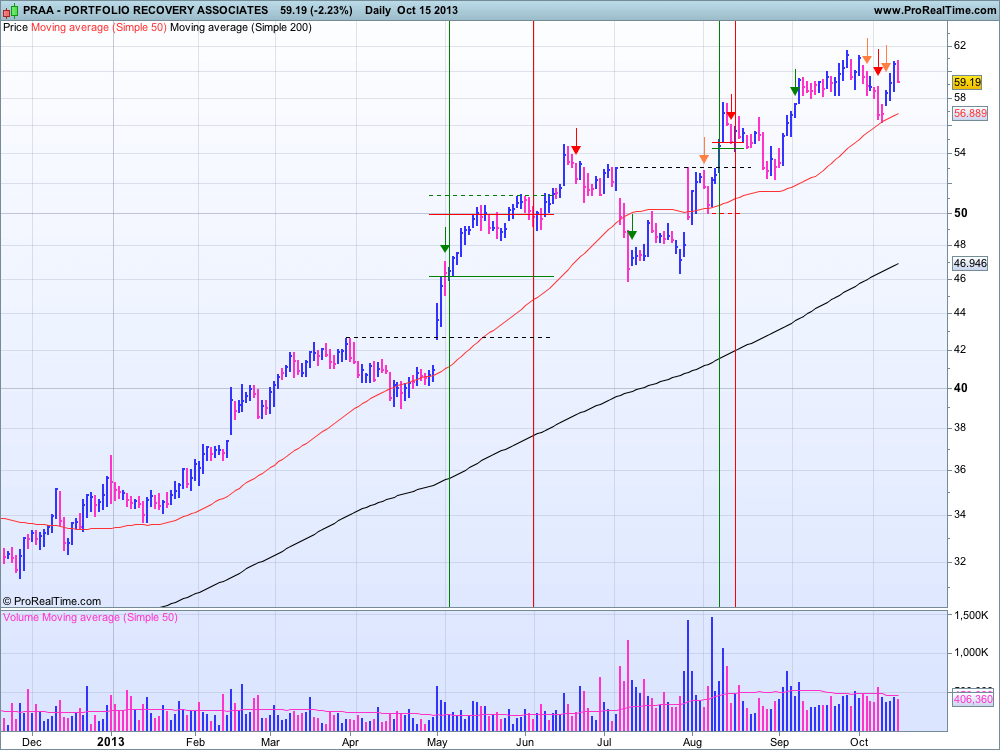Click the candlestick chart icon beside PRAA title
The height and width of the screenshot is (750, 1000).
[11, 10]
